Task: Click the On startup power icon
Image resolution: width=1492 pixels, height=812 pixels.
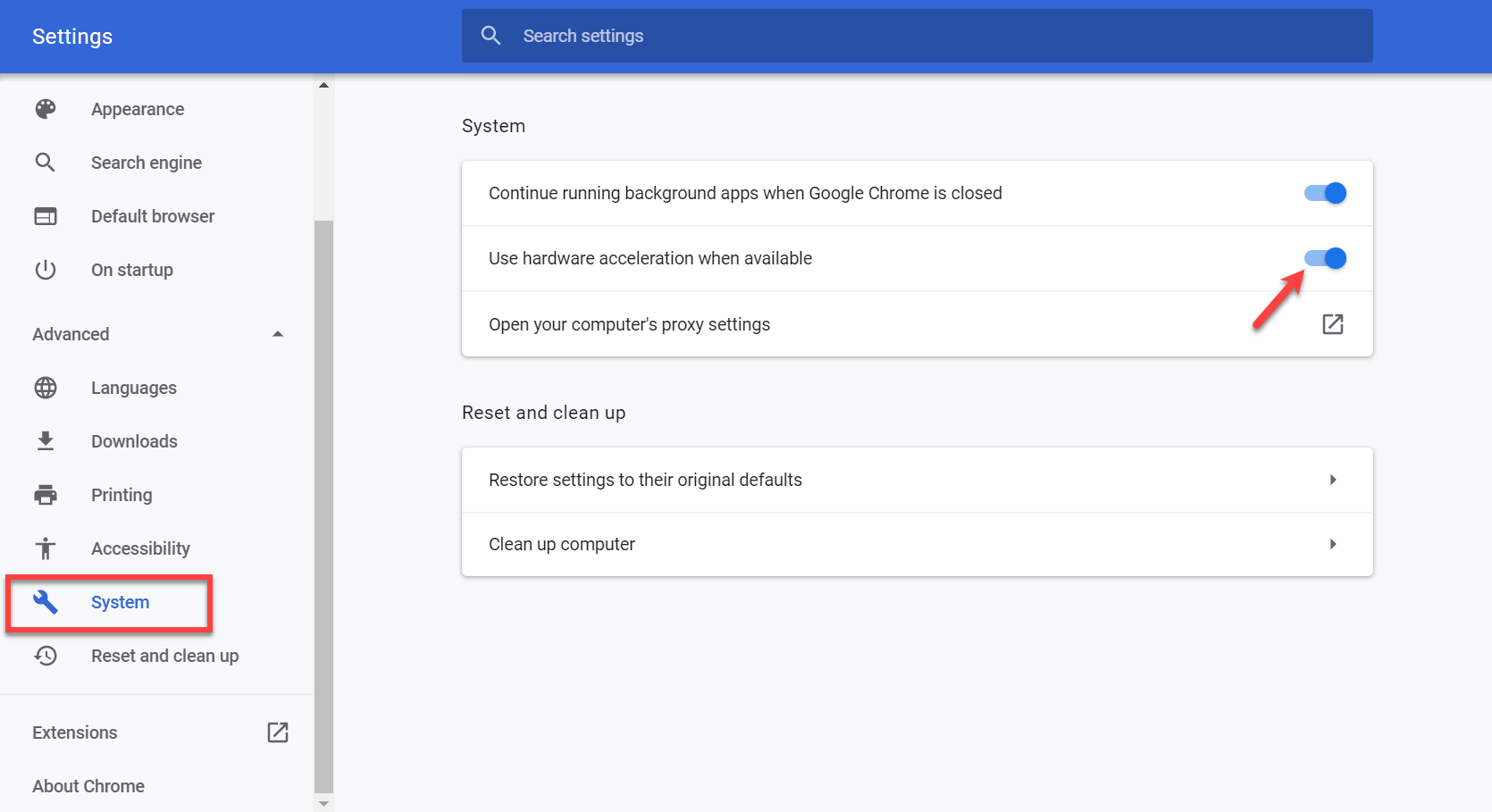Action: click(46, 270)
